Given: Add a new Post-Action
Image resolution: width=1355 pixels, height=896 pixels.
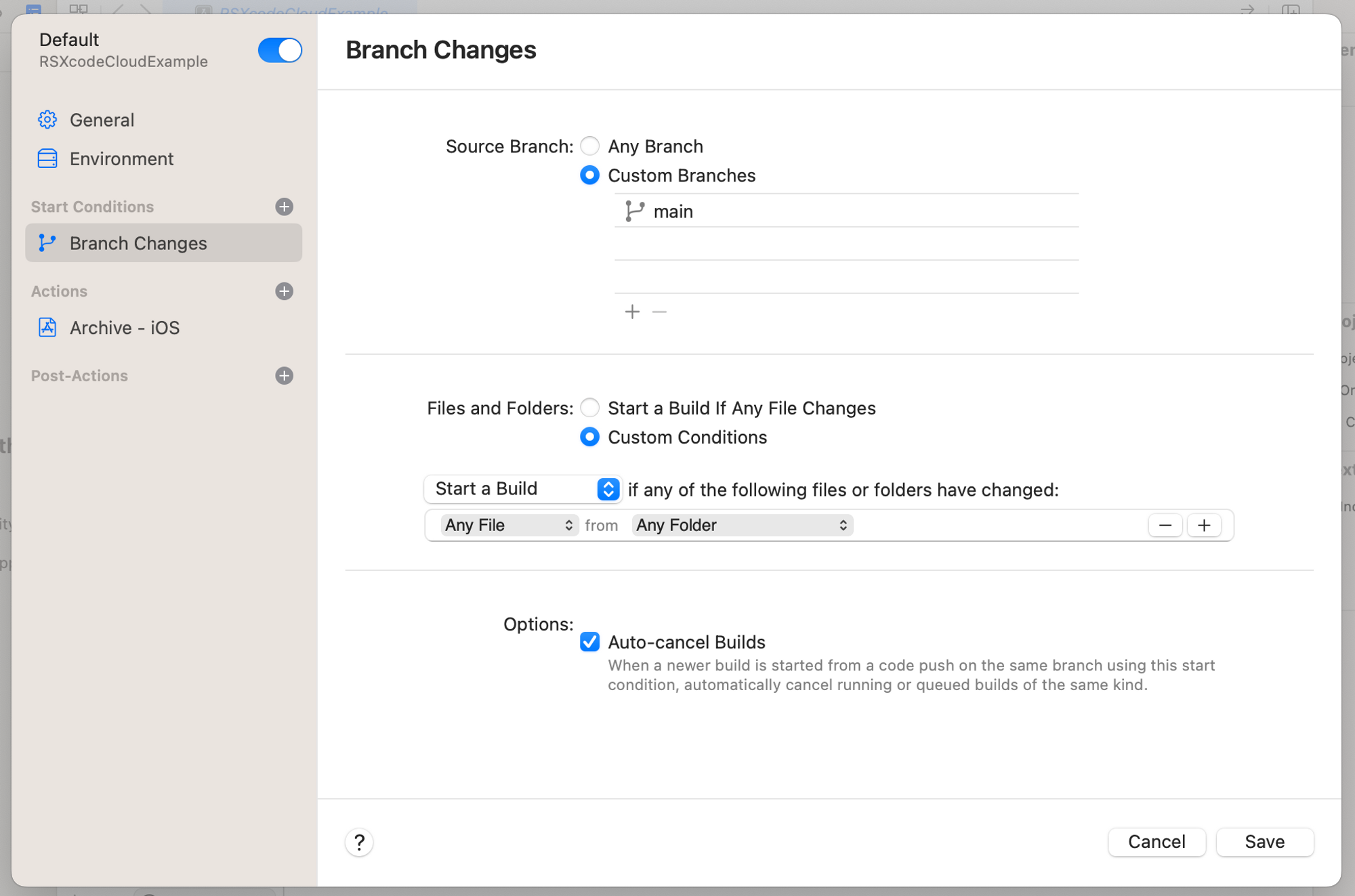Looking at the screenshot, I should [284, 376].
